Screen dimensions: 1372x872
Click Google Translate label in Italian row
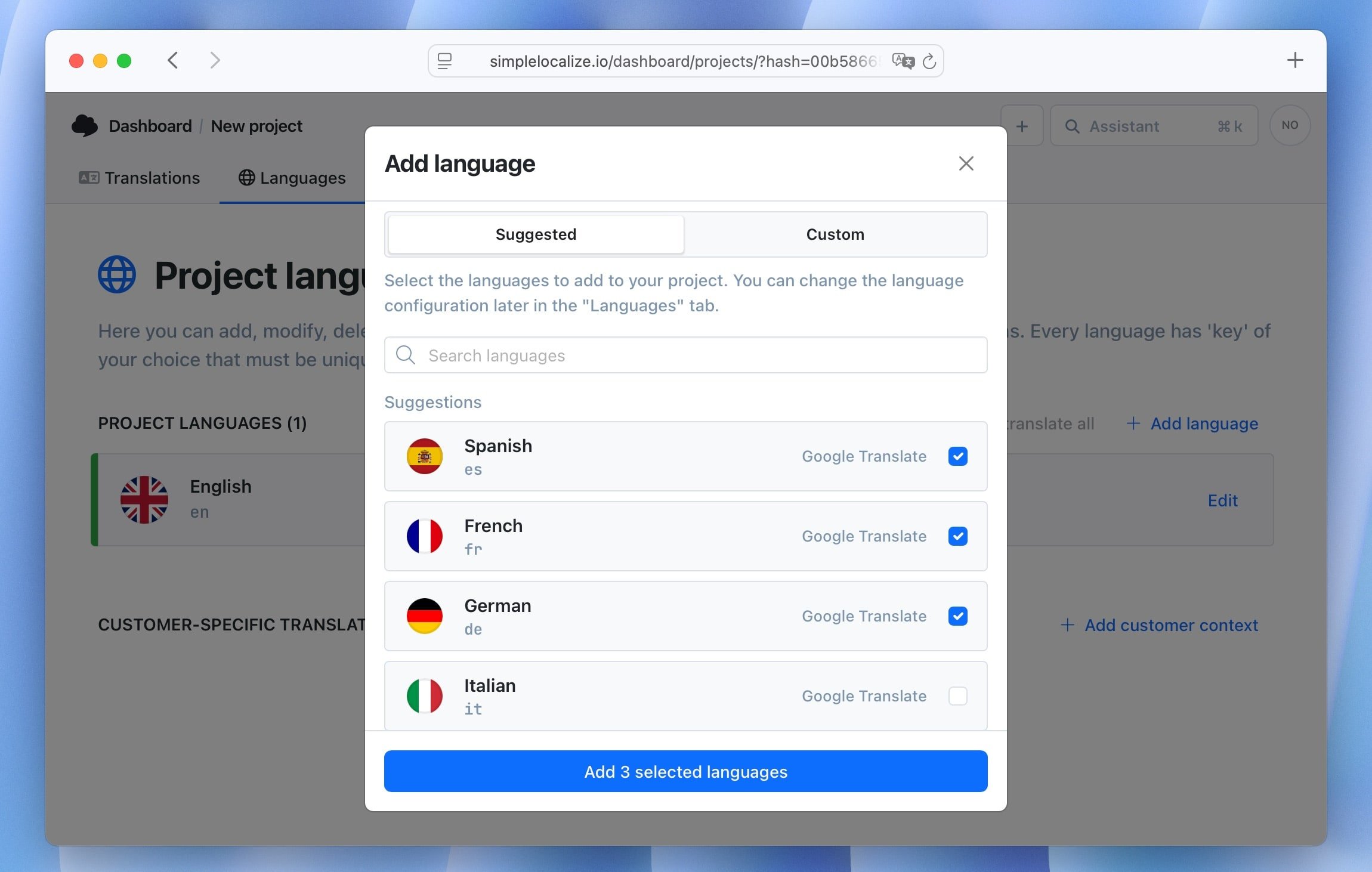(864, 696)
